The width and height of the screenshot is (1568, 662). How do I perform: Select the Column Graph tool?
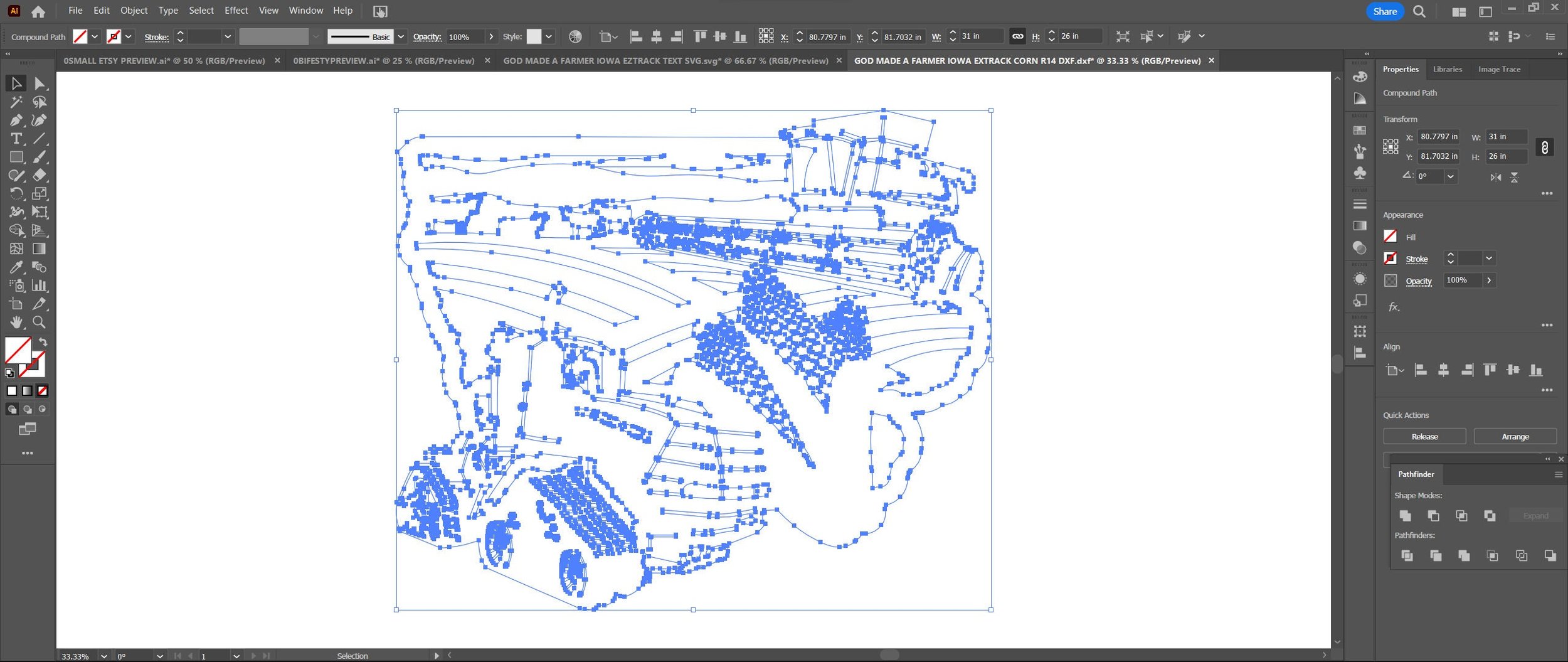(x=40, y=286)
